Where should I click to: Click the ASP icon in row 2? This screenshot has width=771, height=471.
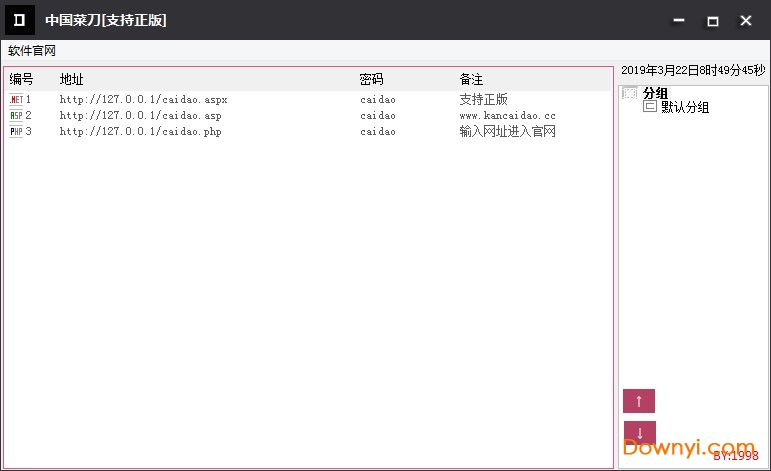(16, 116)
